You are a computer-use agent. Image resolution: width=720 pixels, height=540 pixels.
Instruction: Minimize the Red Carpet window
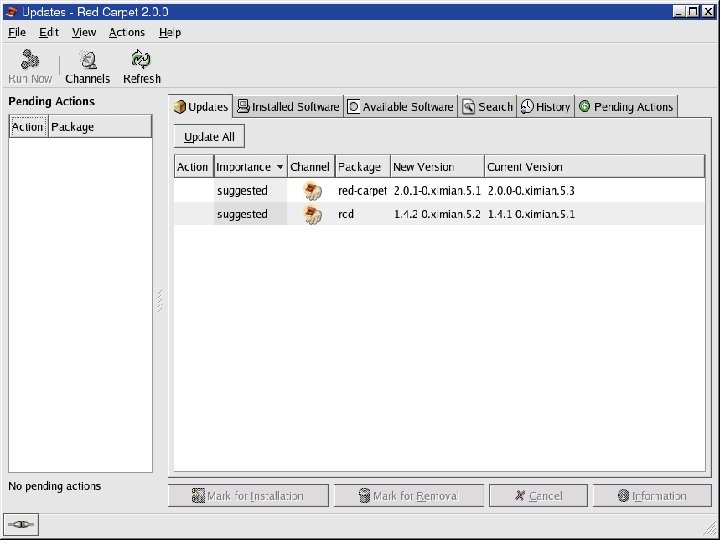(679, 11)
